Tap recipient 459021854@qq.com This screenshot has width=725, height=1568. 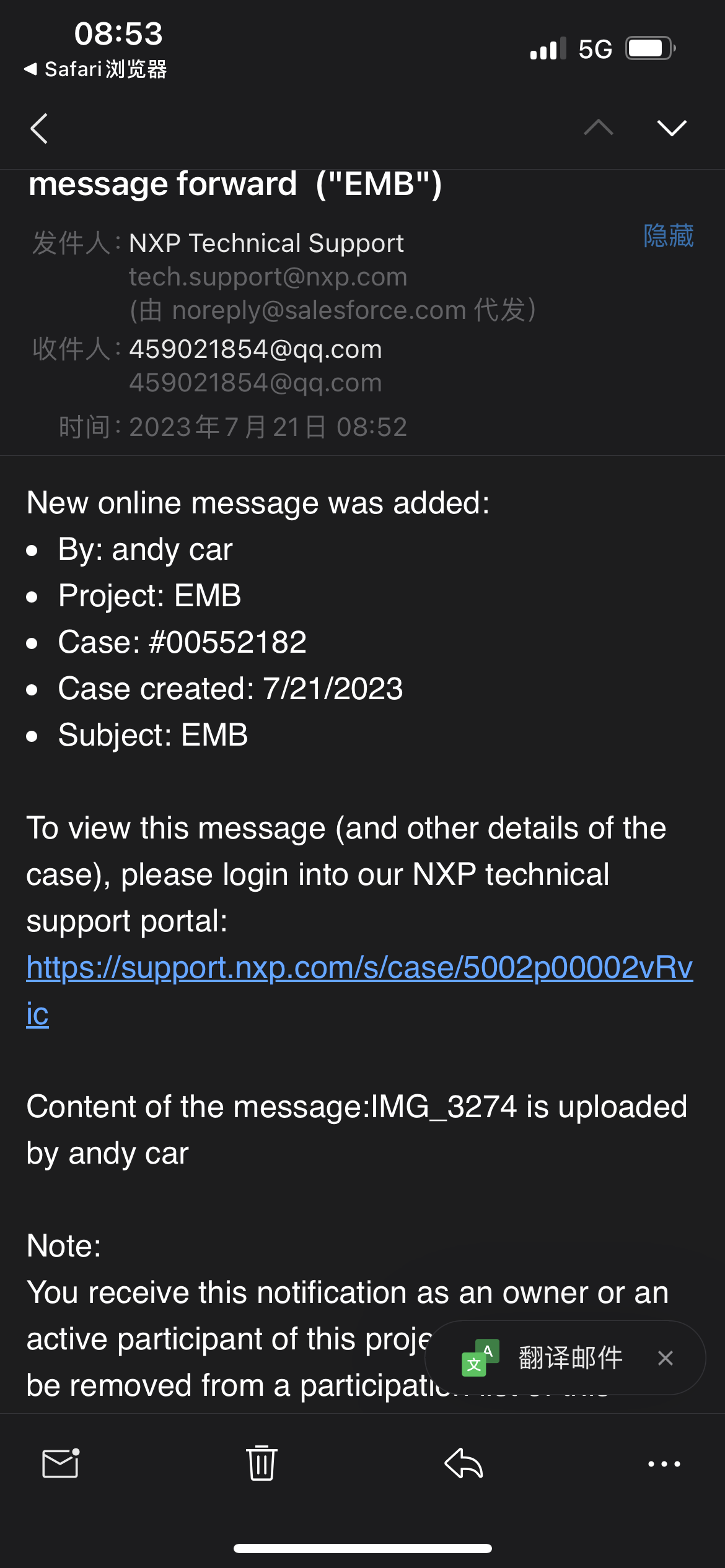click(255, 349)
